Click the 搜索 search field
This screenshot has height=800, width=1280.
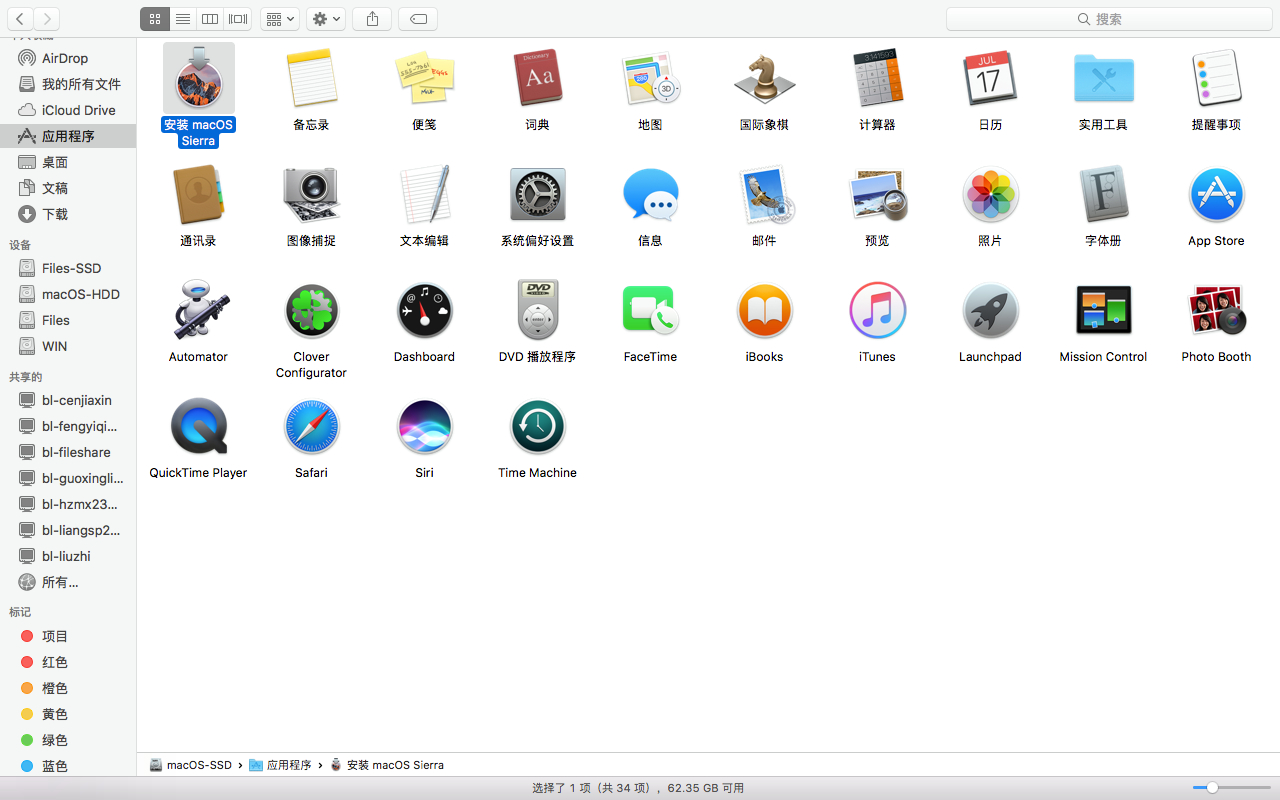click(x=1109, y=19)
